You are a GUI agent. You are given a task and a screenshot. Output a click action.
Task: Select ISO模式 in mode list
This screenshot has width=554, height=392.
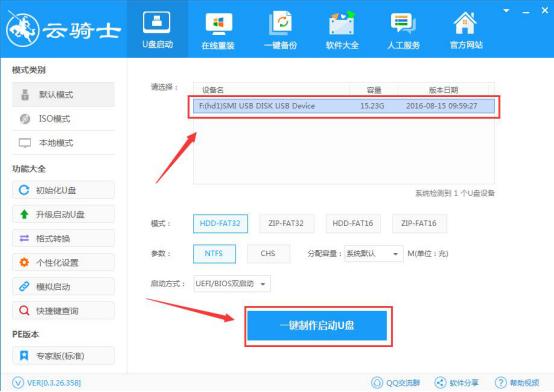coord(64,119)
